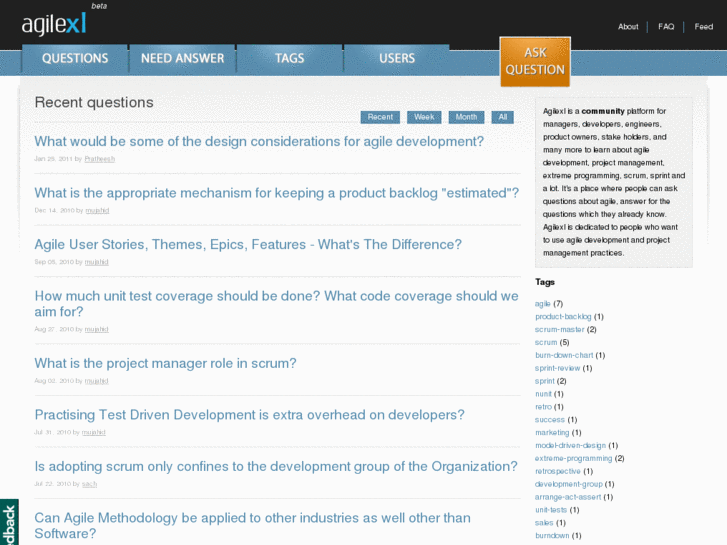Select the nunit tag
Screen dimensions: 727x545
click(x=543, y=394)
